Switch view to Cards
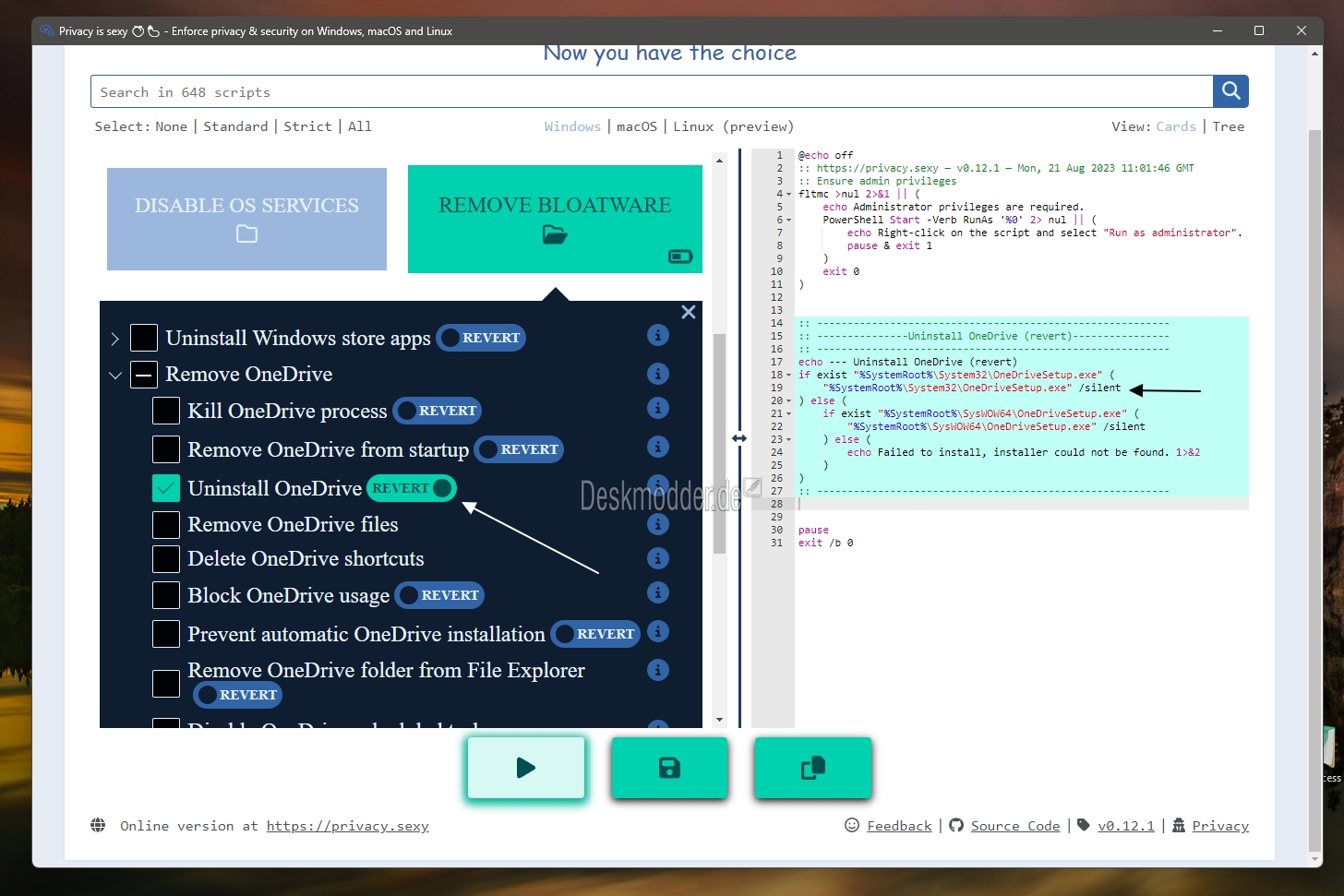This screenshot has height=896, width=1344. (x=1176, y=126)
